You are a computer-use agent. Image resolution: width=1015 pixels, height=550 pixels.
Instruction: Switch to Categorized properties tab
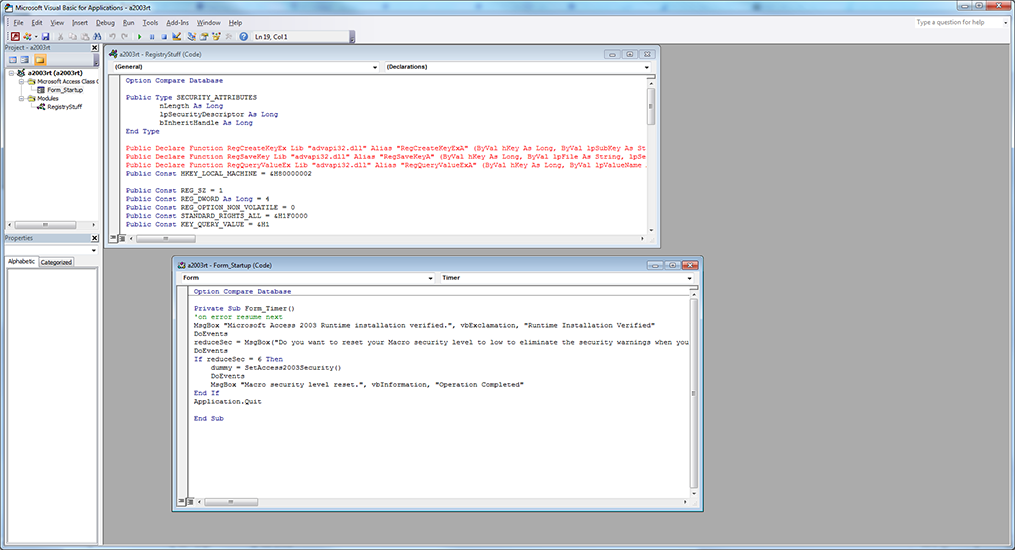point(56,262)
